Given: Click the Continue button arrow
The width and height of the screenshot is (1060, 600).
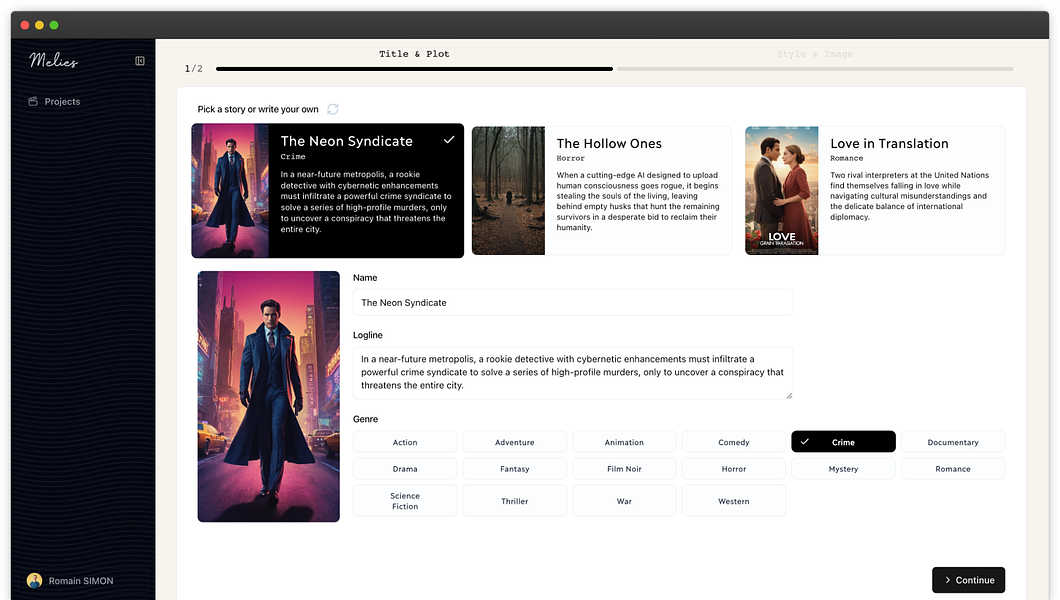Looking at the screenshot, I should coord(948,580).
